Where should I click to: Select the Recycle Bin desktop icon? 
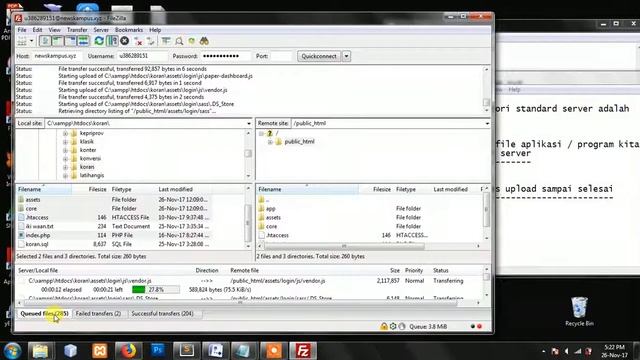coord(579,311)
